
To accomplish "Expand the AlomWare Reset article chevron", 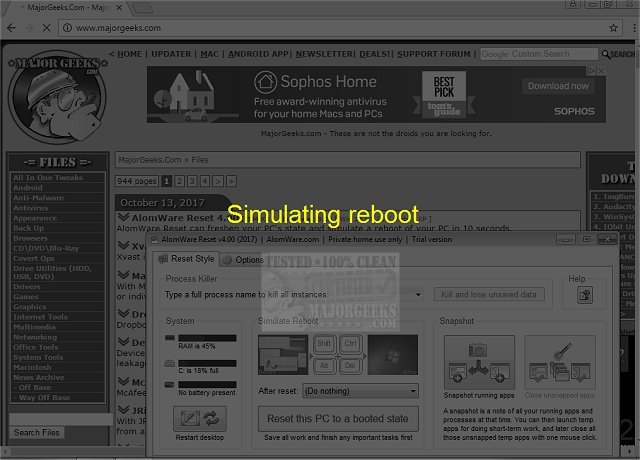I will pyautogui.click(x=124, y=217).
